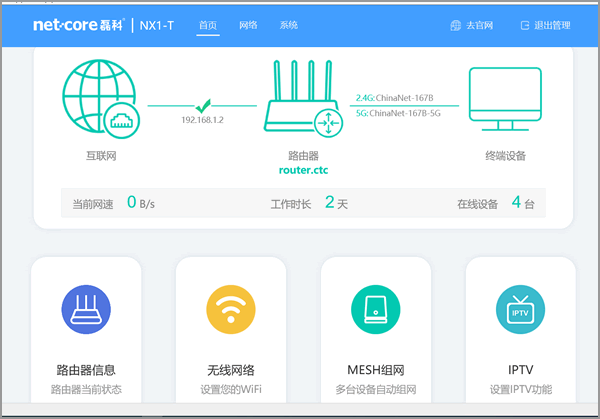Click the terminal devices monitor icon
The image size is (600, 419).
coord(505,100)
